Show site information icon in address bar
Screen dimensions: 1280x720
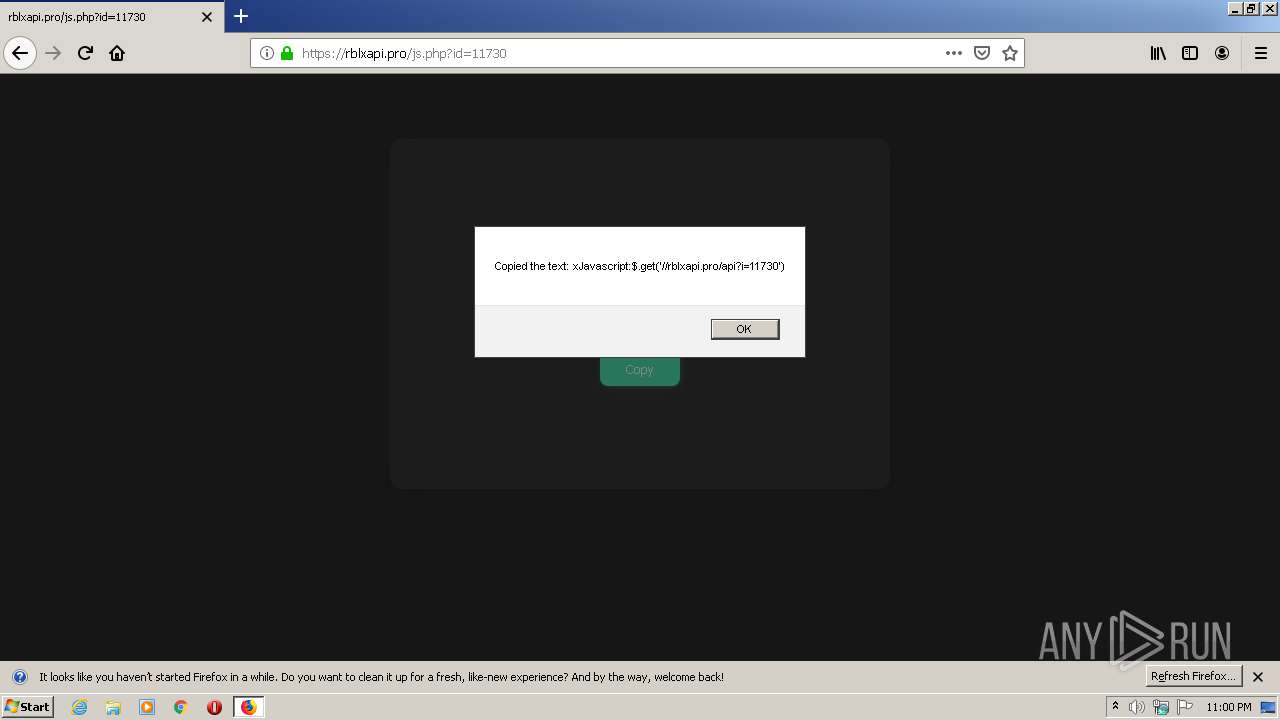[267, 53]
